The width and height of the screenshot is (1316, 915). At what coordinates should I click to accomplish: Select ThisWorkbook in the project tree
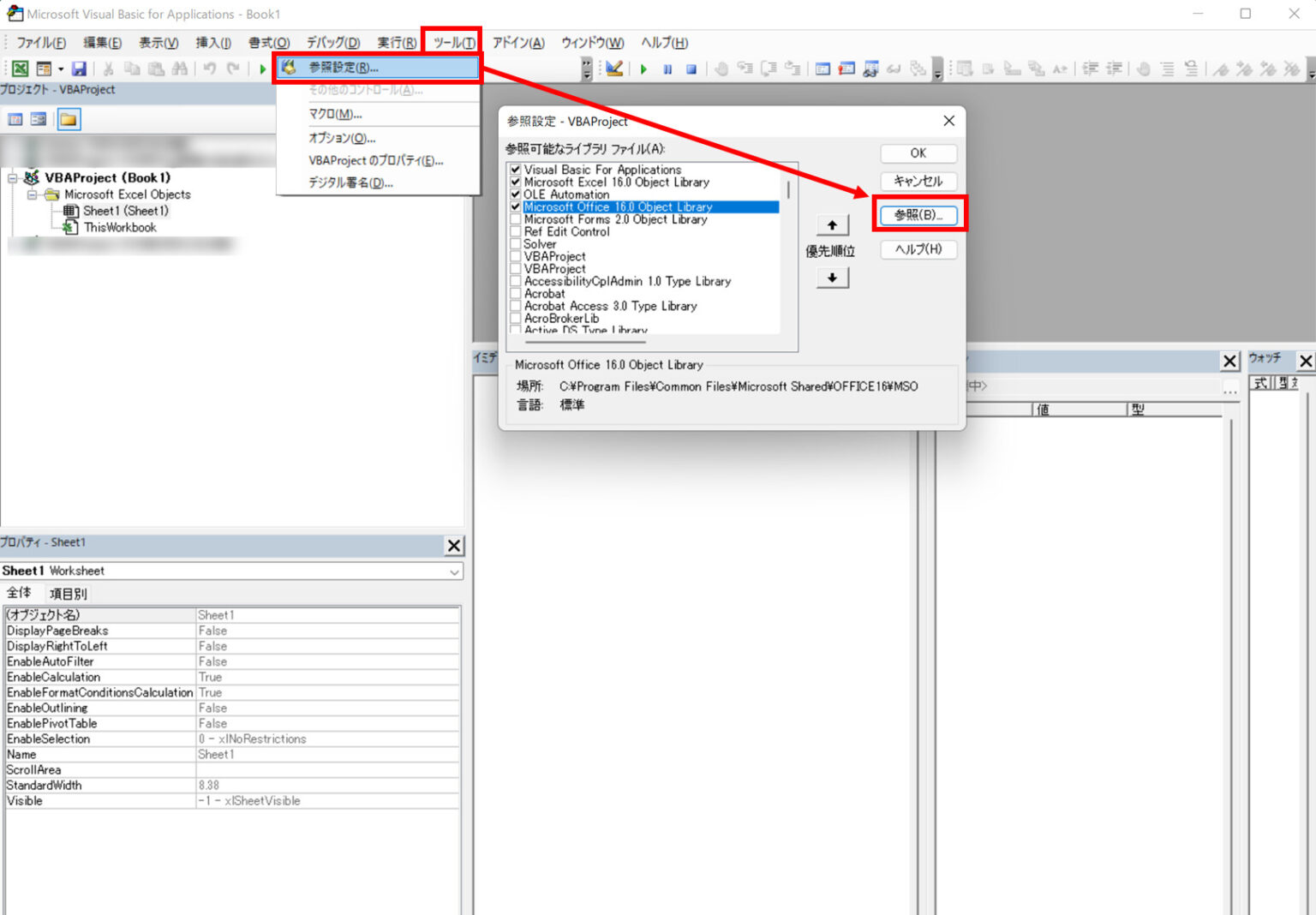pos(120,227)
